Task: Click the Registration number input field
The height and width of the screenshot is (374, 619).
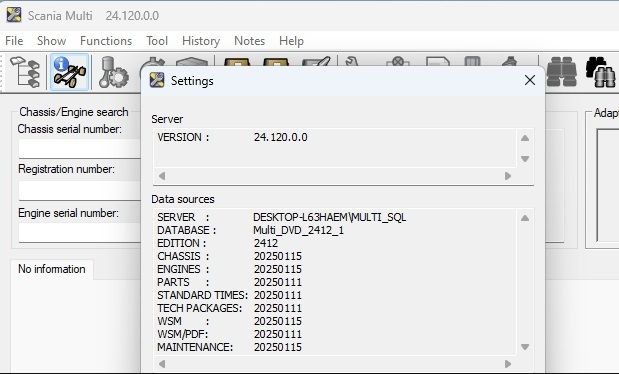Action: (x=79, y=191)
